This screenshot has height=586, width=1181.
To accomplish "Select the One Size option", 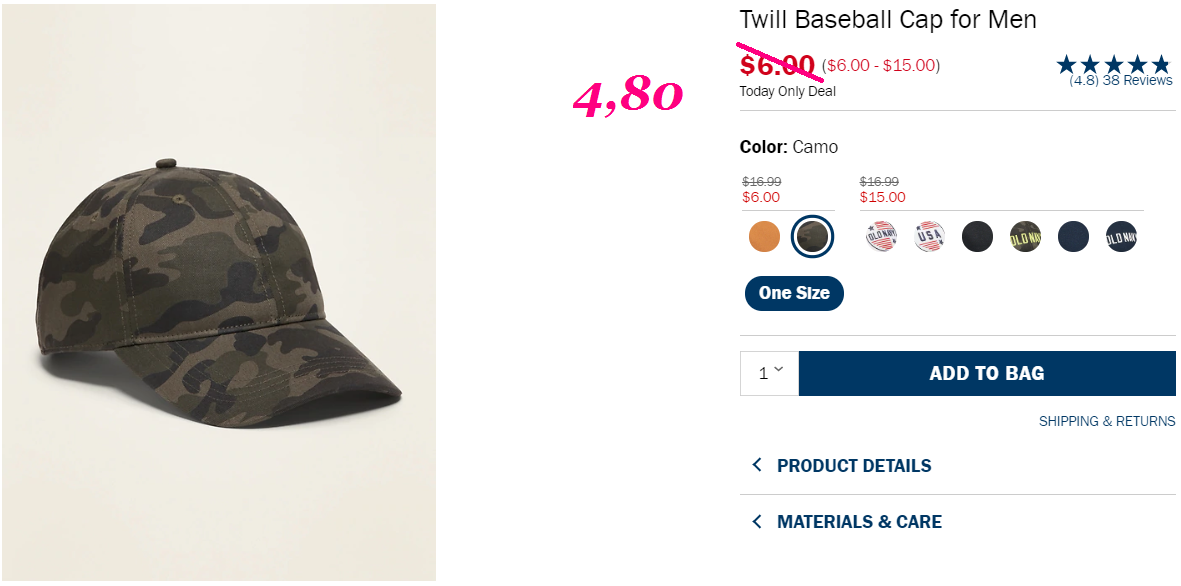I will point(794,293).
